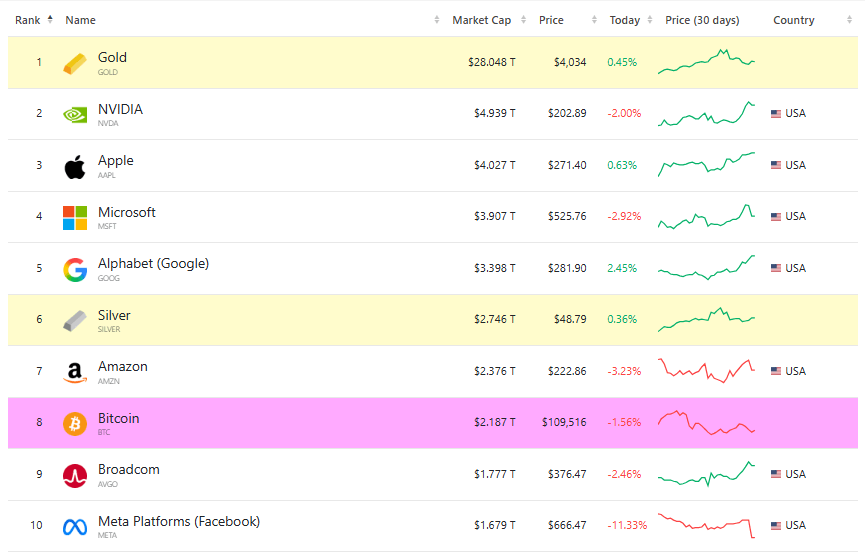865x553 pixels.
Task: Open Bitcoin's 30-day price sparkline
Action: [706, 423]
